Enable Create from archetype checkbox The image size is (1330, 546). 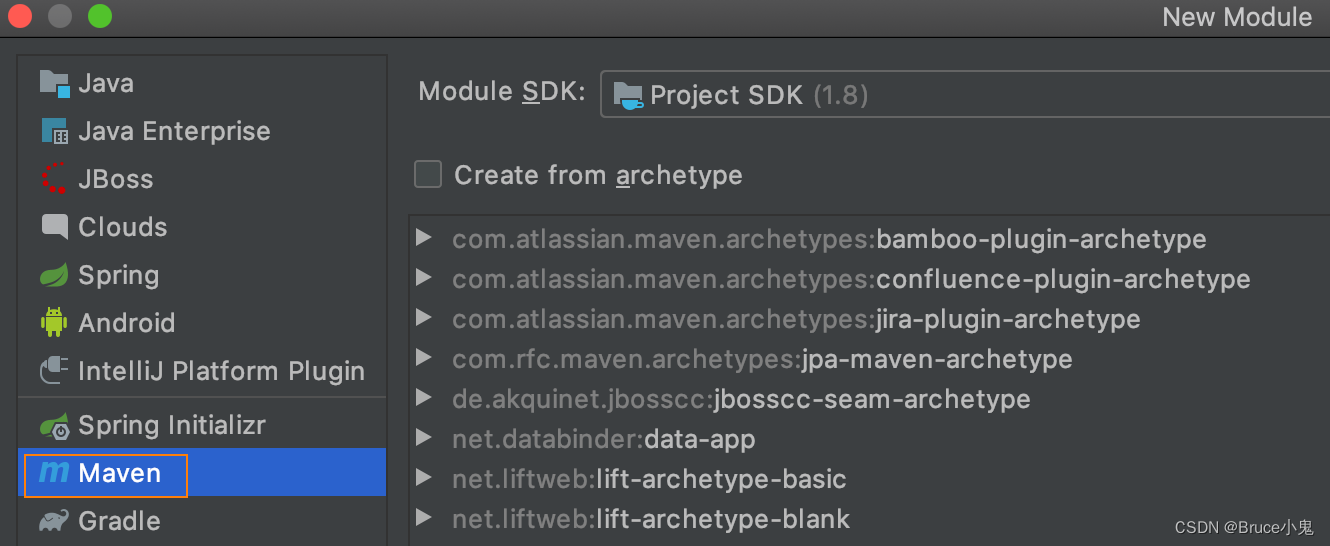click(428, 175)
